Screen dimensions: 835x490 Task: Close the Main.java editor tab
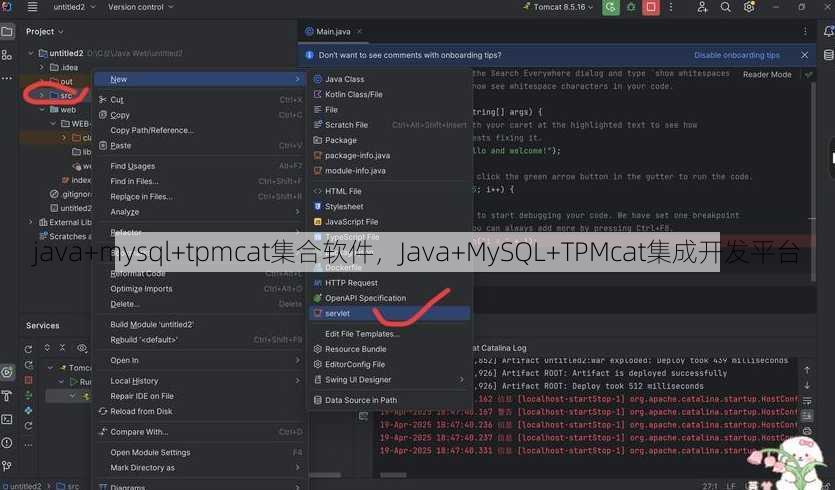click(359, 31)
